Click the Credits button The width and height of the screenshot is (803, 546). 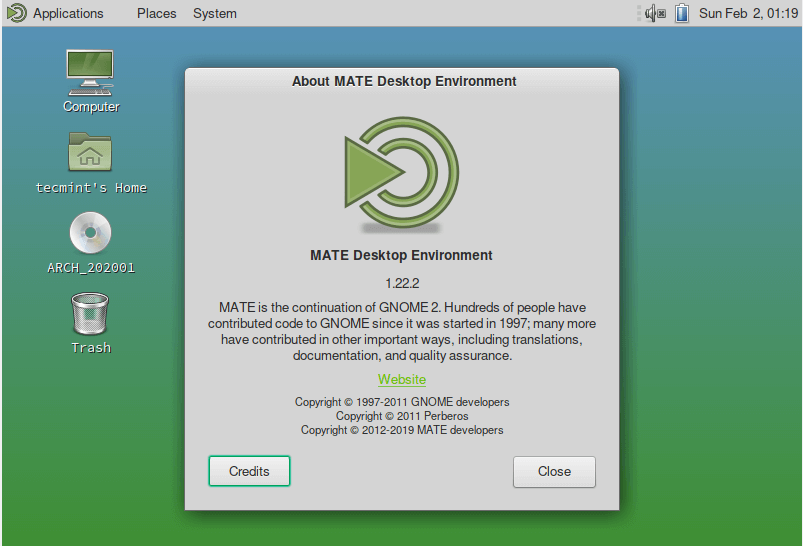click(x=249, y=471)
